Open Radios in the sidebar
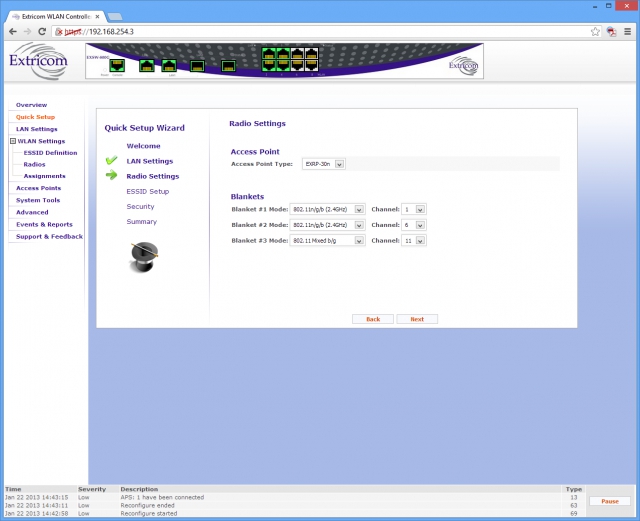The height and width of the screenshot is (521, 640). point(34,164)
